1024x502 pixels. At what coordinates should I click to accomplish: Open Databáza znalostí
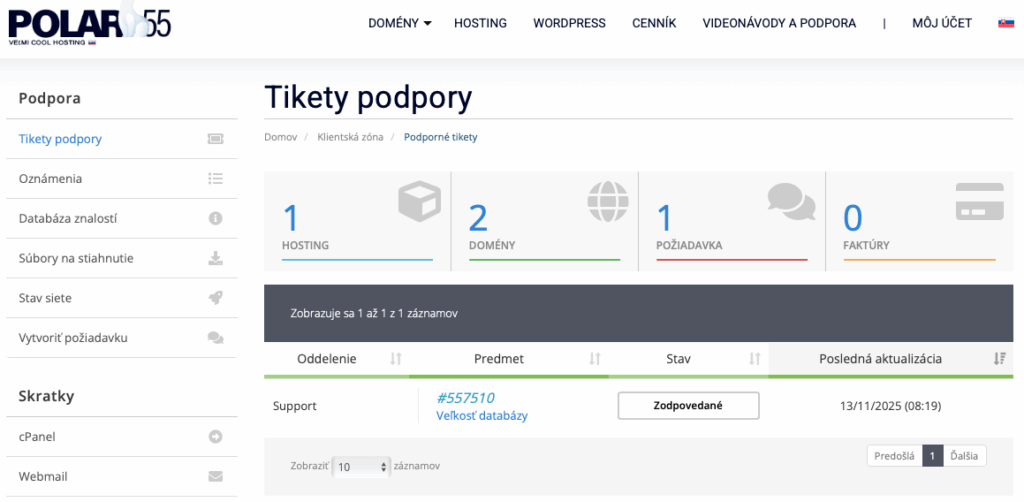tap(122, 219)
